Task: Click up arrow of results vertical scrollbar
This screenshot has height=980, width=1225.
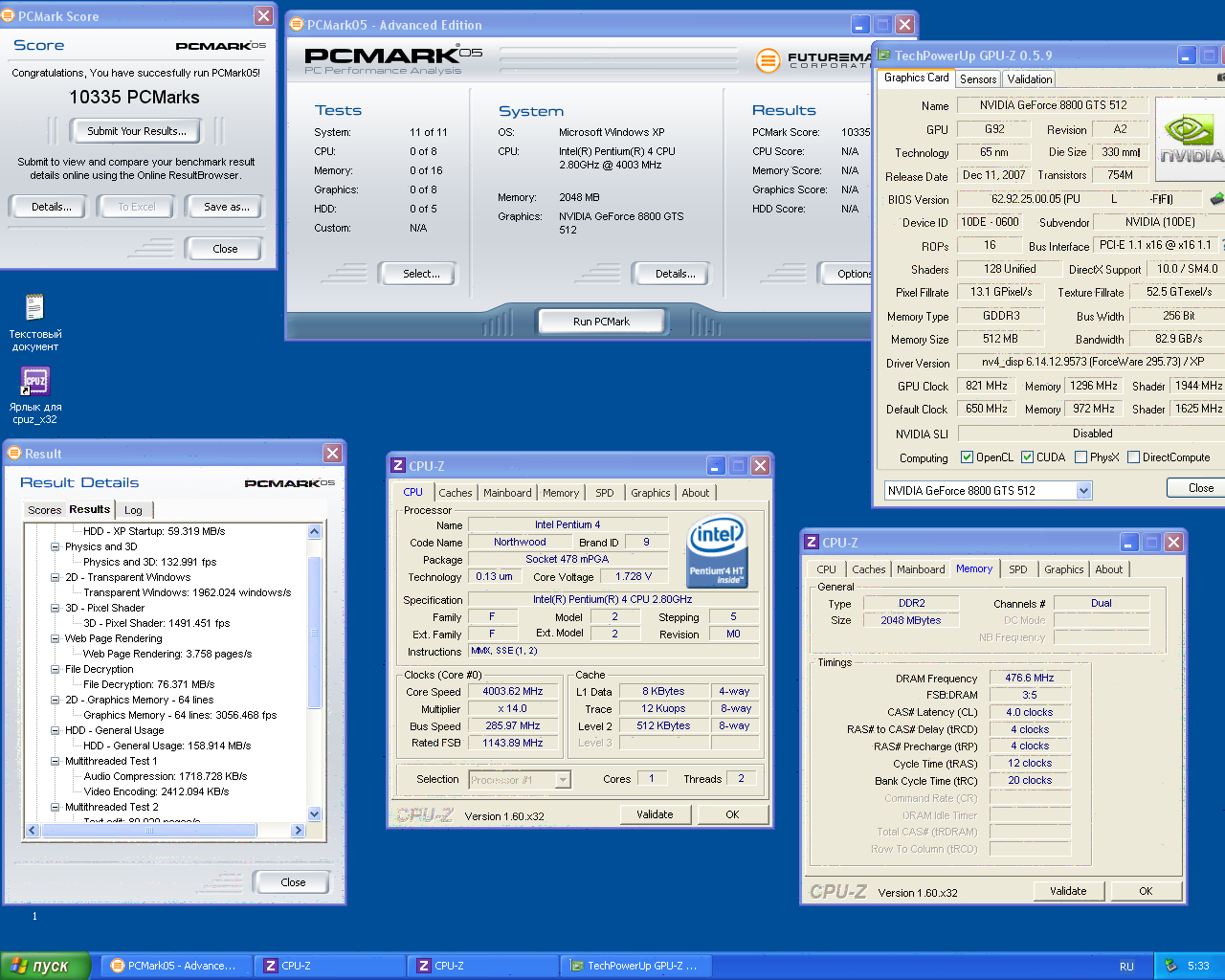Action: 315,531
